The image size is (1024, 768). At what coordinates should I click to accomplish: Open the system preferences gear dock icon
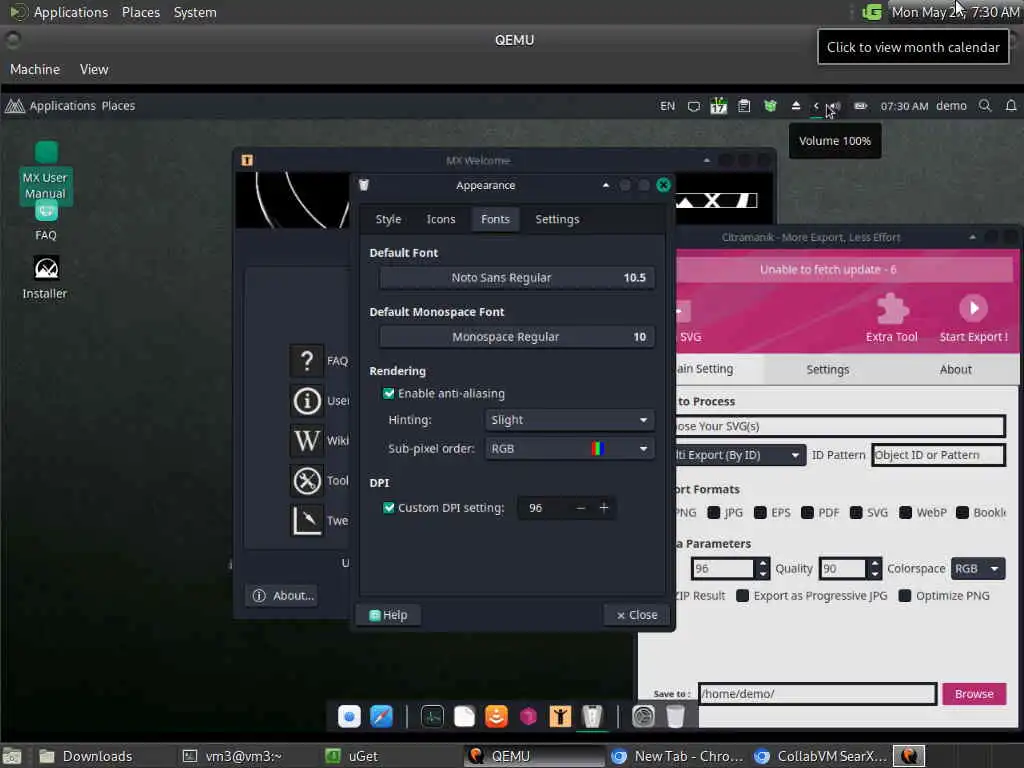point(643,716)
